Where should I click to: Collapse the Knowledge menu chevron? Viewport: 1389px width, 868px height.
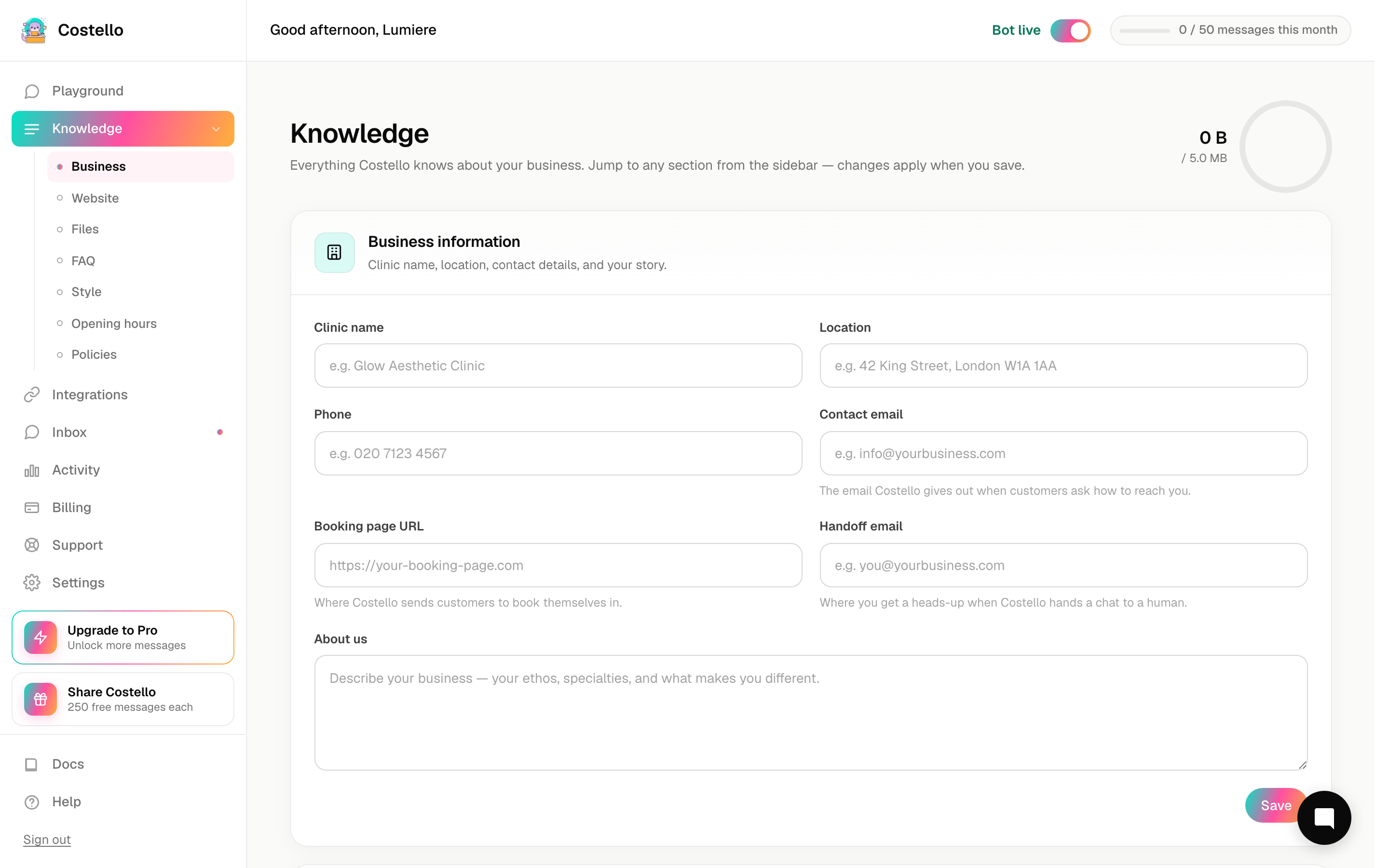(x=216, y=129)
